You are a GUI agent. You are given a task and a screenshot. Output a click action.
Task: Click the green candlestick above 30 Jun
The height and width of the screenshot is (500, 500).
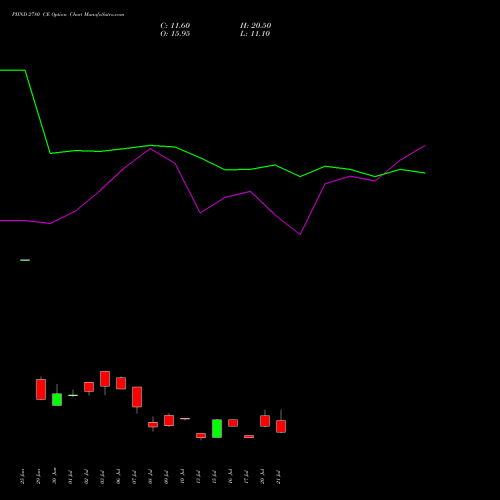coord(57,399)
